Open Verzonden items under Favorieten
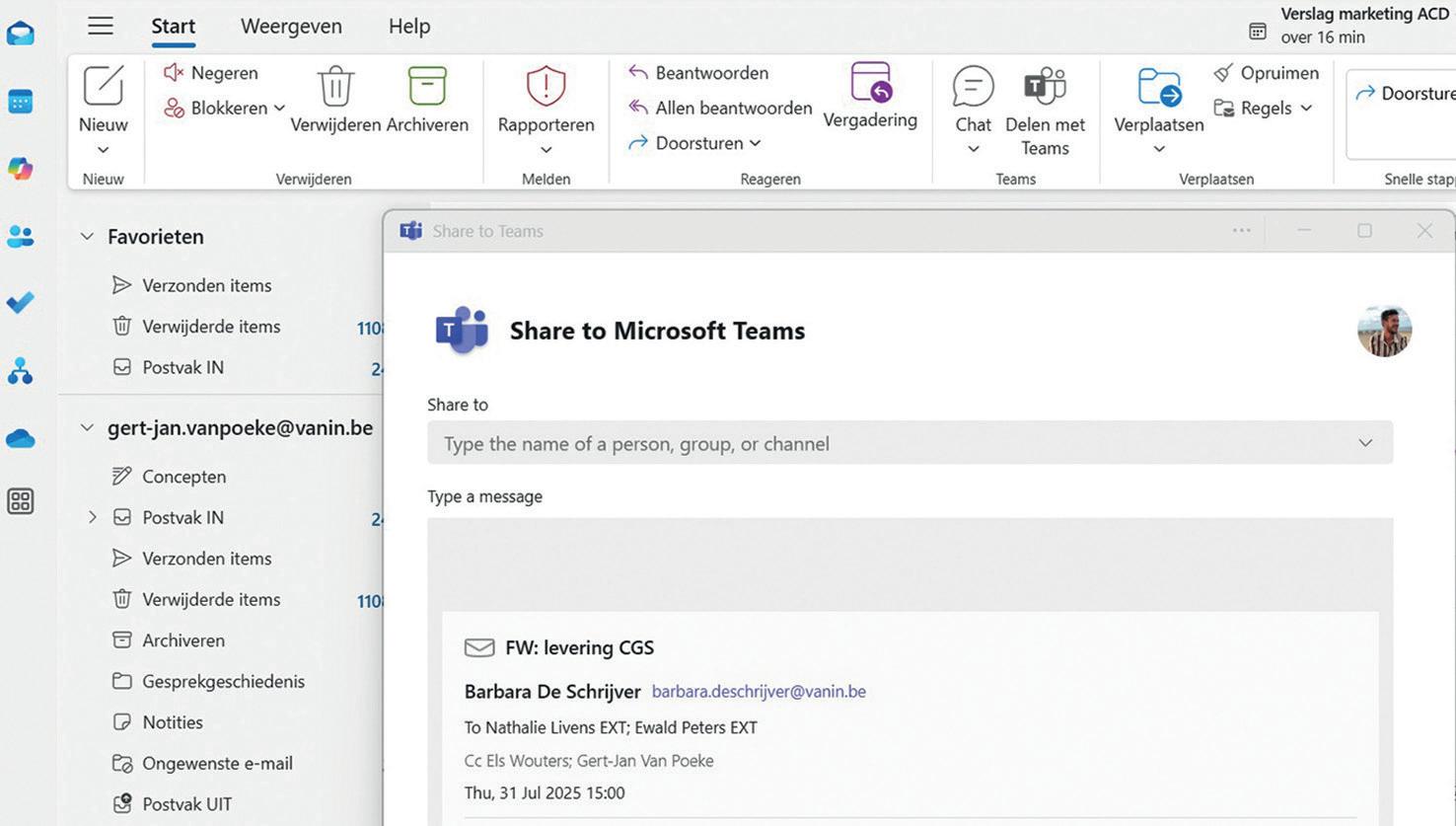This screenshot has width=1456, height=826. tap(206, 285)
